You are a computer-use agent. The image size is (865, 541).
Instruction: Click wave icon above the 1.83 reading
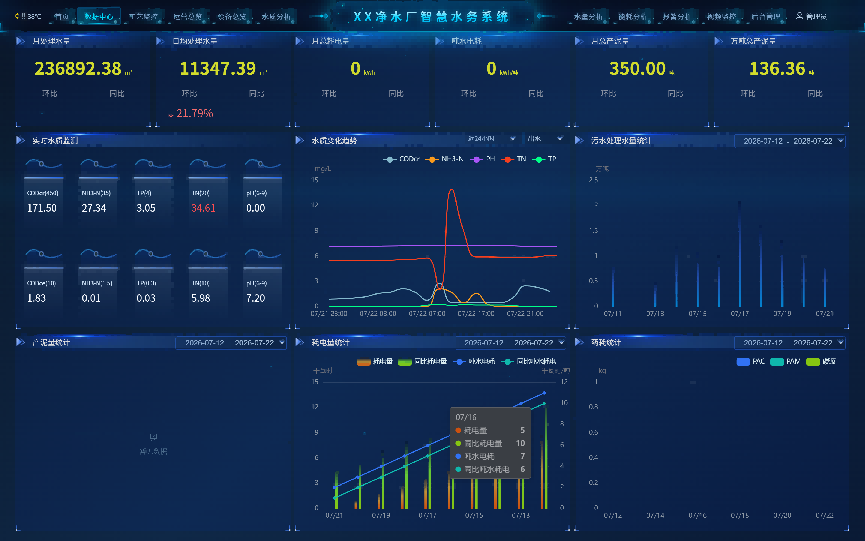tap(43, 254)
